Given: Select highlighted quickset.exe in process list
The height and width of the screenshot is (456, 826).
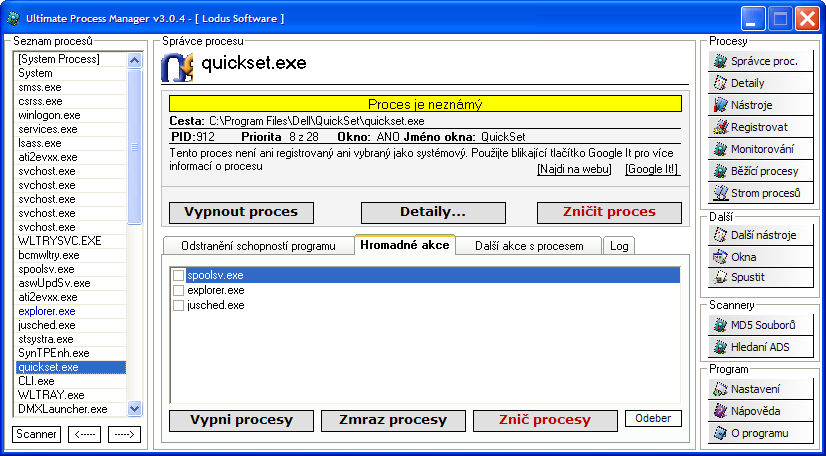Looking at the screenshot, I should tap(71, 367).
